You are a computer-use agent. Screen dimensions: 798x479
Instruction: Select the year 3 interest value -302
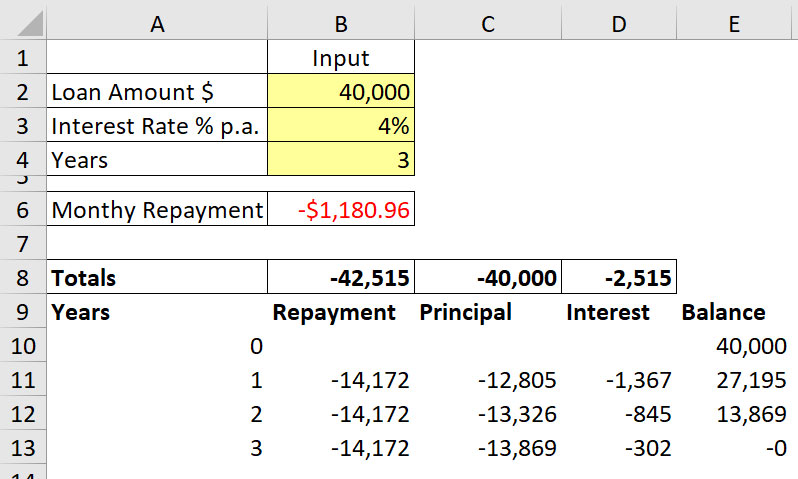pos(619,448)
